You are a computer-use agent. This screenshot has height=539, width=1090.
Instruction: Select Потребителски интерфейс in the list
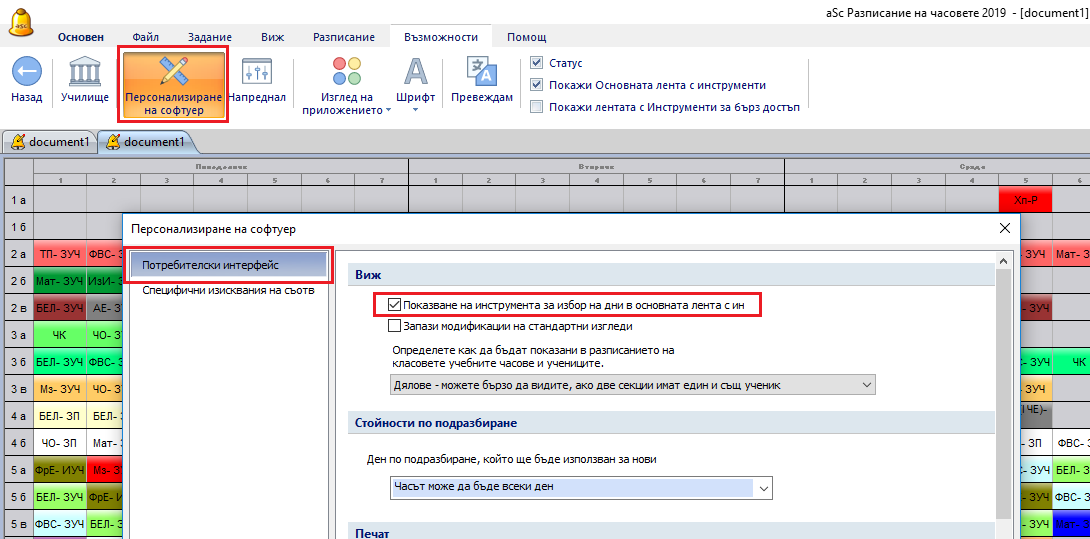228,266
